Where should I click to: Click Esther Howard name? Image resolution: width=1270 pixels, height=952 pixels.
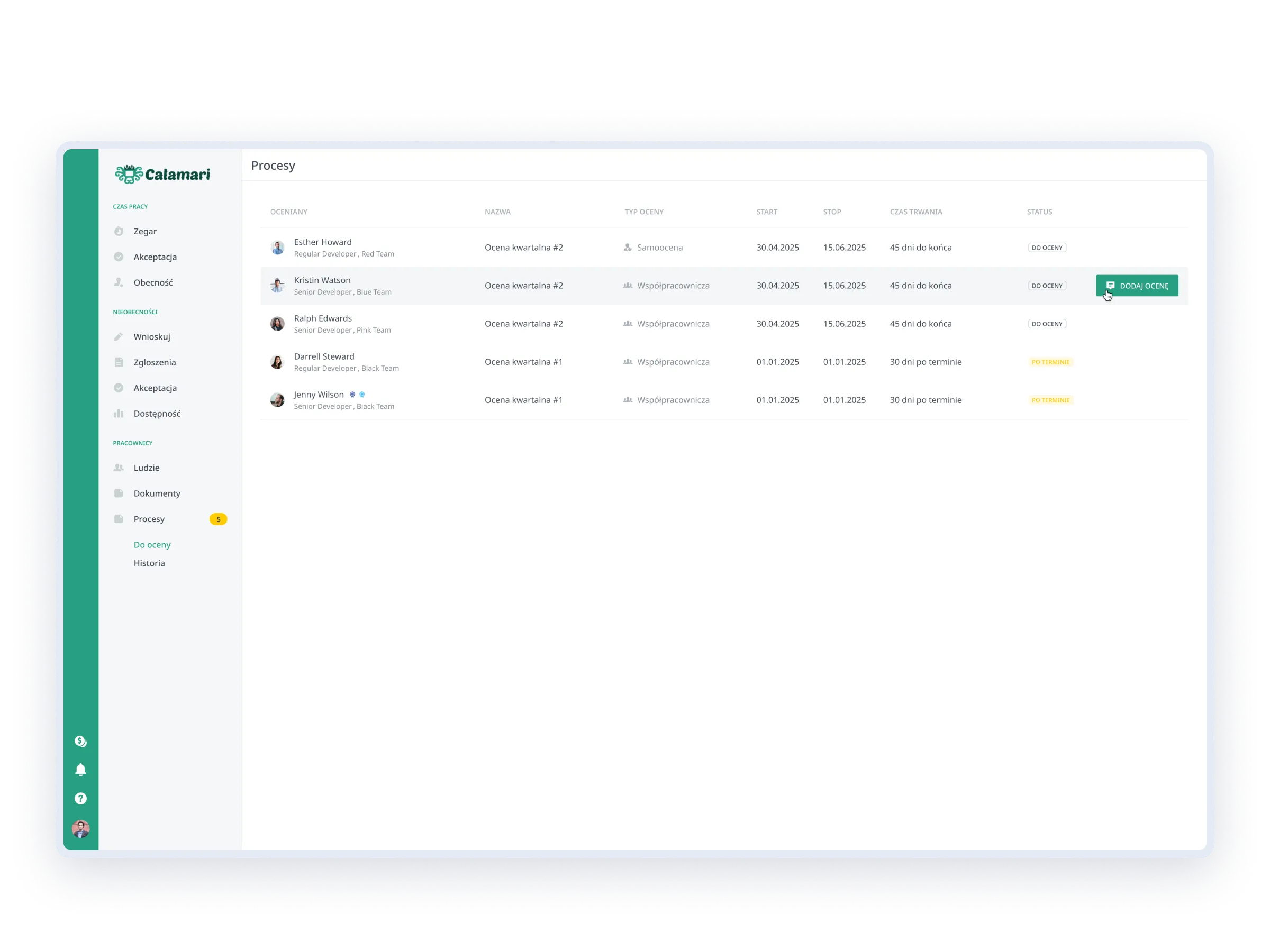323,242
